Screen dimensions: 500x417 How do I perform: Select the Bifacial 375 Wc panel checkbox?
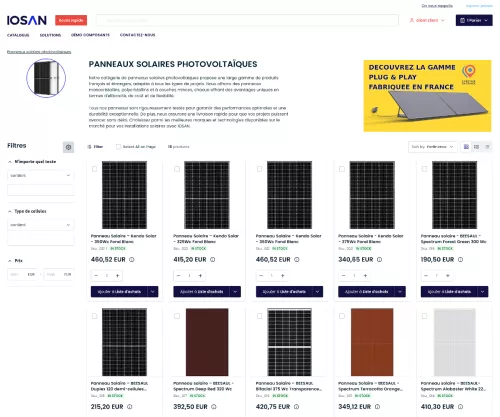coord(259,316)
